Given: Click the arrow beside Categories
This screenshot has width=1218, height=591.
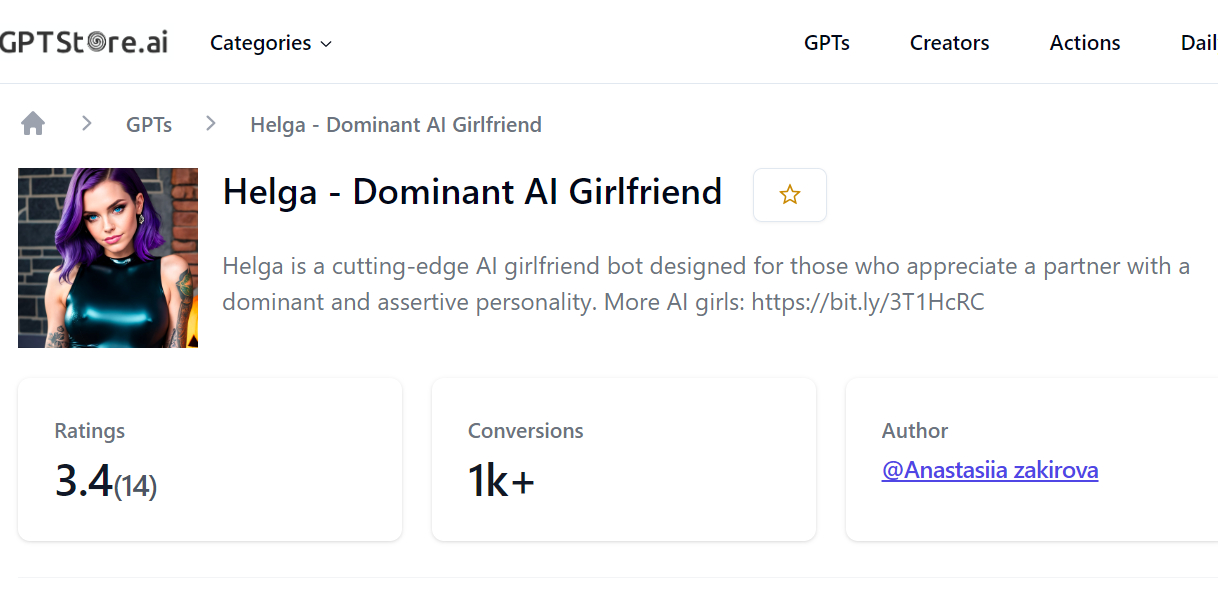Looking at the screenshot, I should tap(325, 44).
